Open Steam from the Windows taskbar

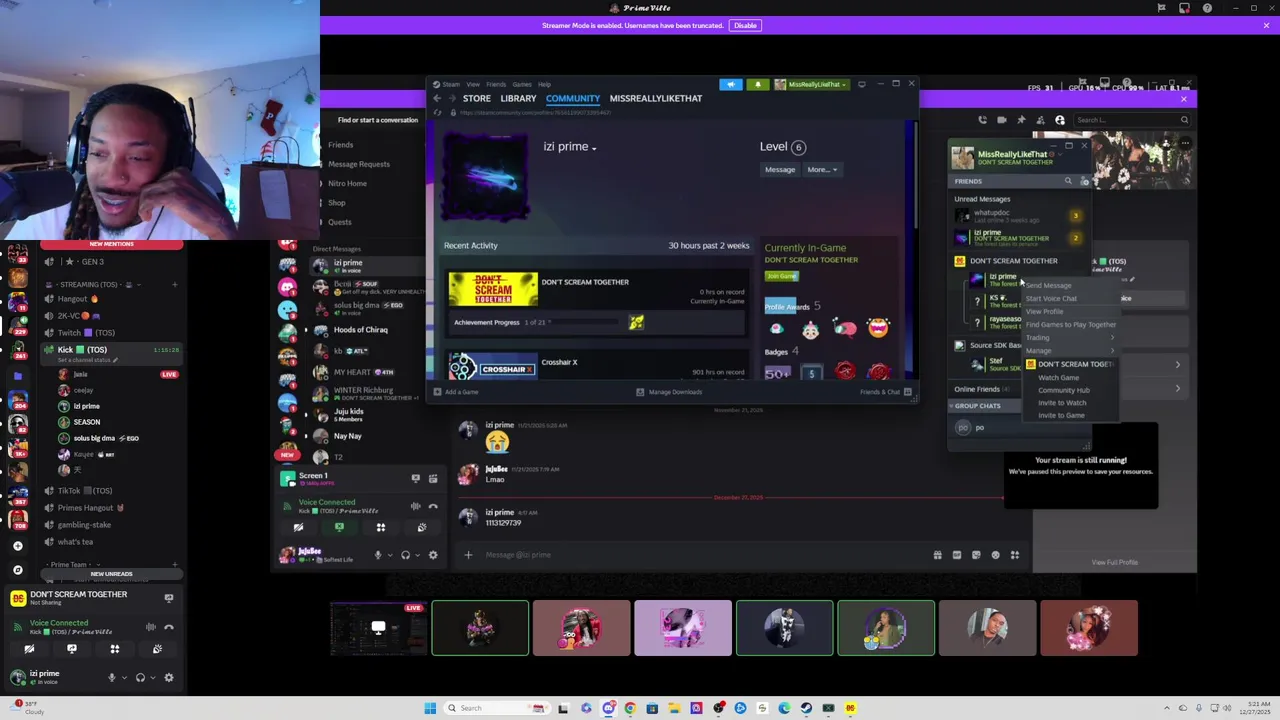806,708
